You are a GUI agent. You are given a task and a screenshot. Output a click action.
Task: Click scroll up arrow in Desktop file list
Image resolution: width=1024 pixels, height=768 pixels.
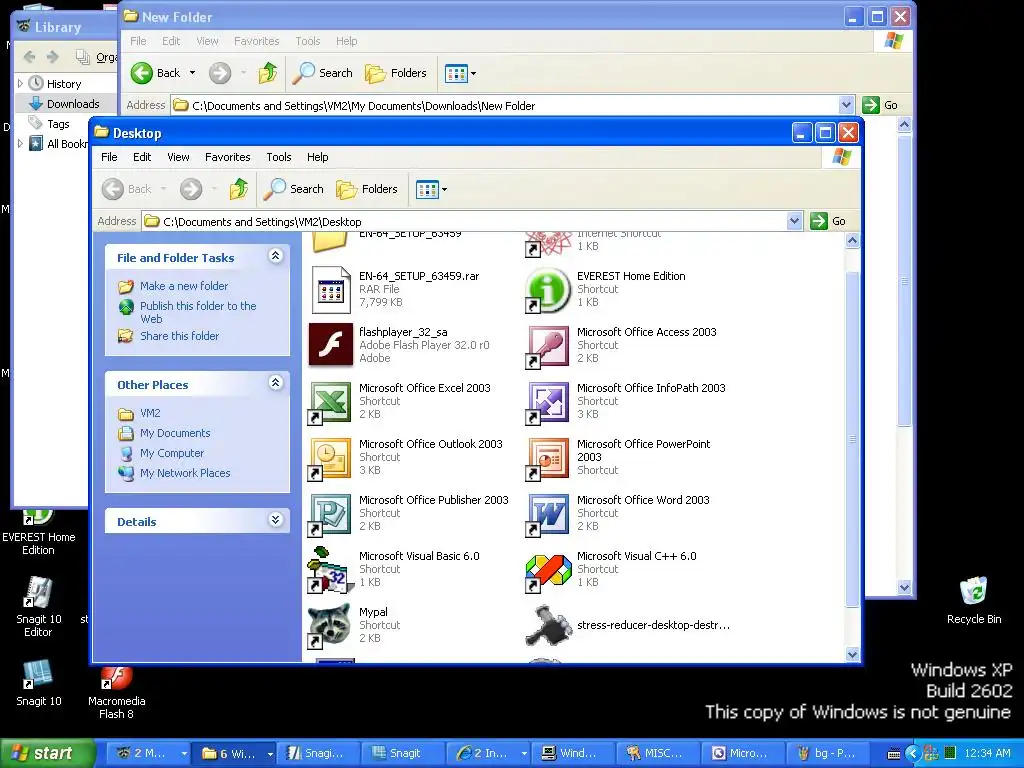point(852,240)
